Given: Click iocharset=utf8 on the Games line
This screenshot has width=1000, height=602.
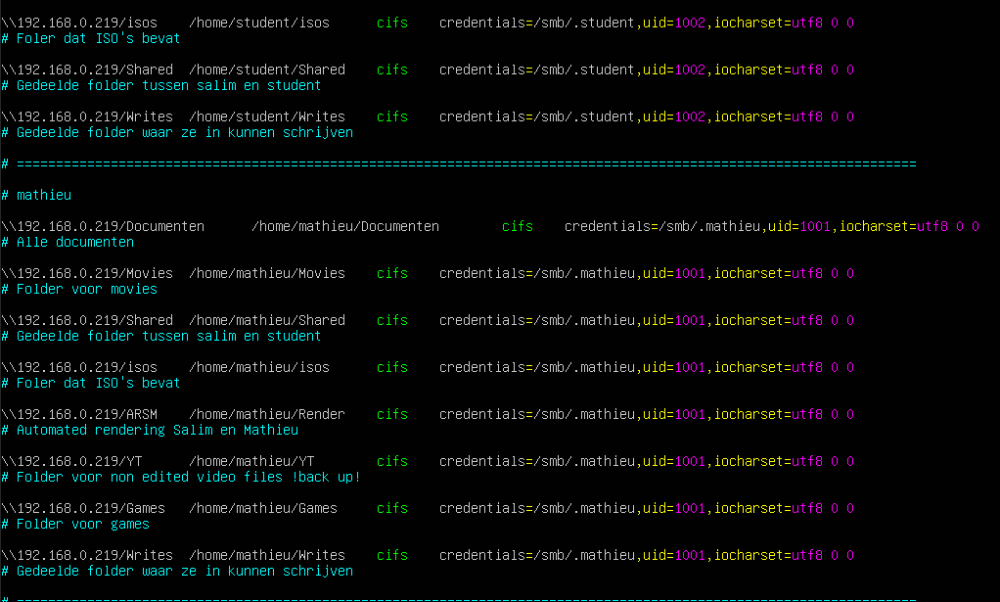Looking at the screenshot, I should point(768,509).
